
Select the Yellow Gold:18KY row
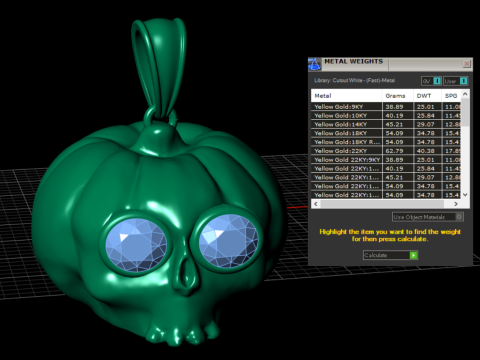click(x=387, y=133)
